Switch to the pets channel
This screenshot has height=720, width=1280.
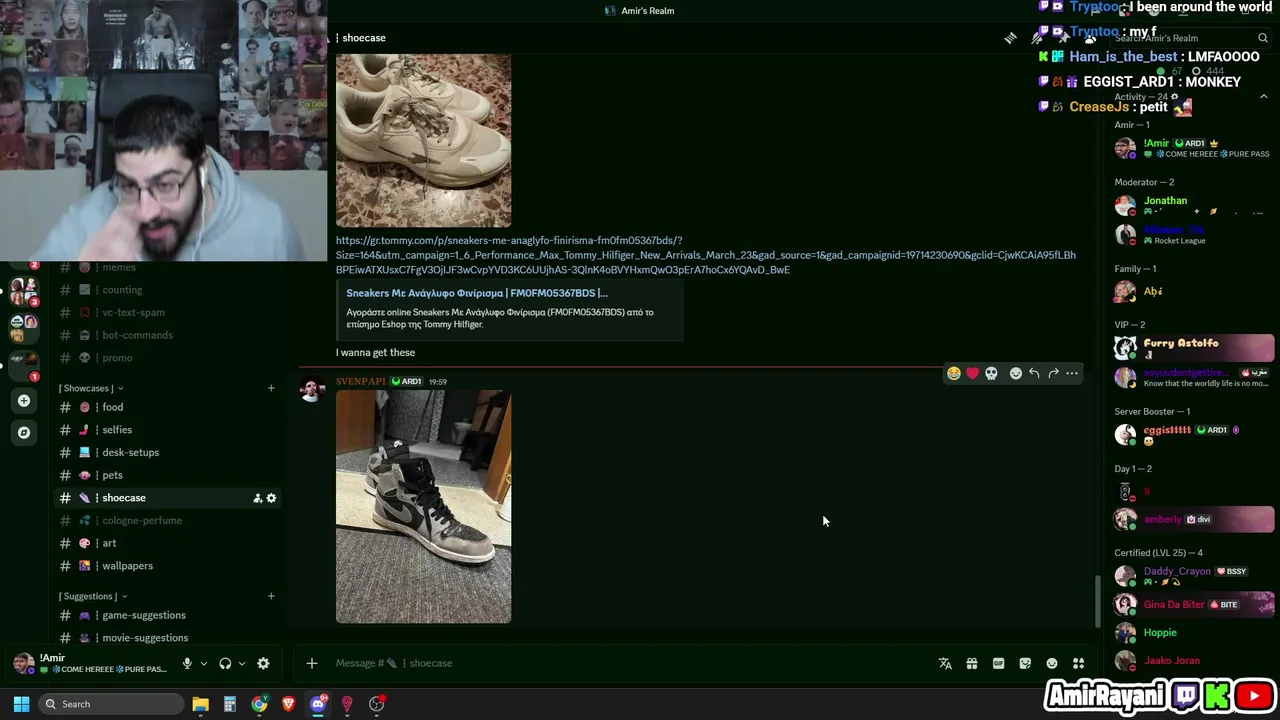coord(168,475)
